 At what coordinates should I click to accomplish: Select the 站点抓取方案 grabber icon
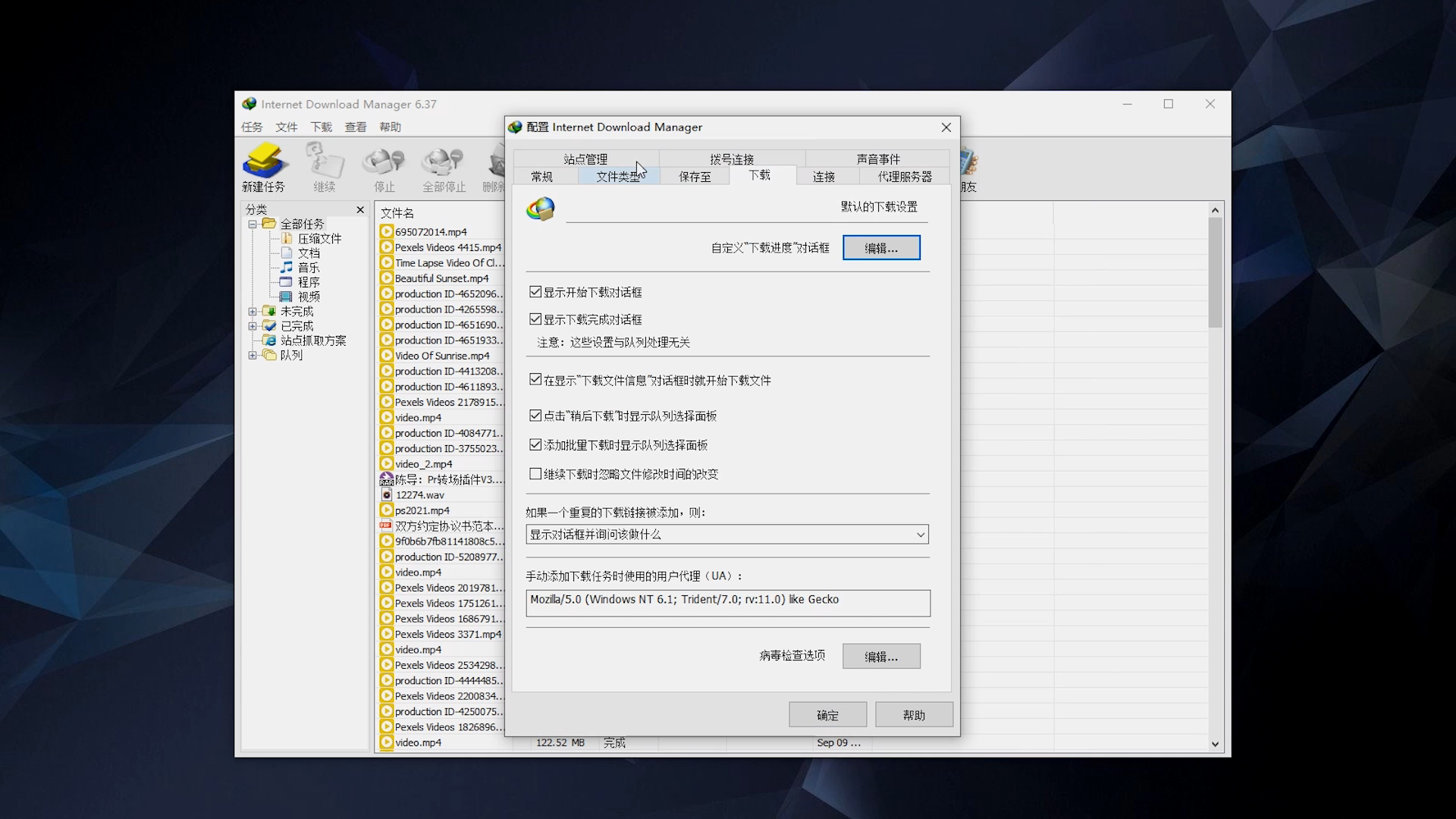[269, 340]
